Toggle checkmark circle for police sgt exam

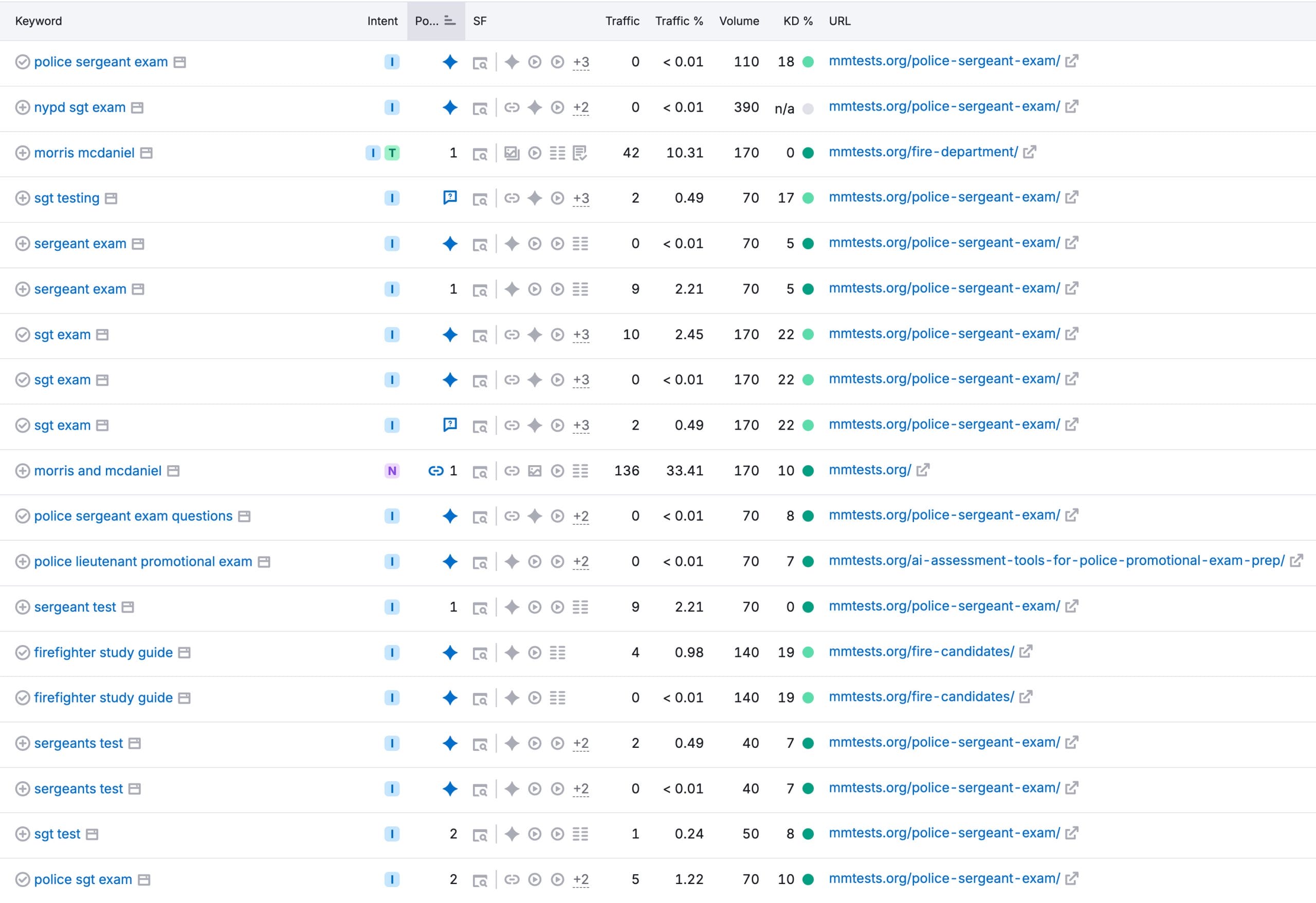click(x=22, y=880)
